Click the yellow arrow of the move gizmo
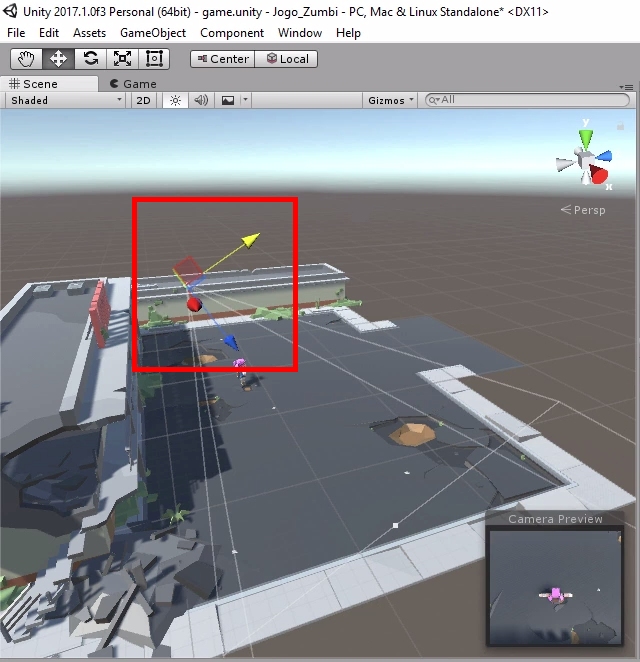 (249, 238)
